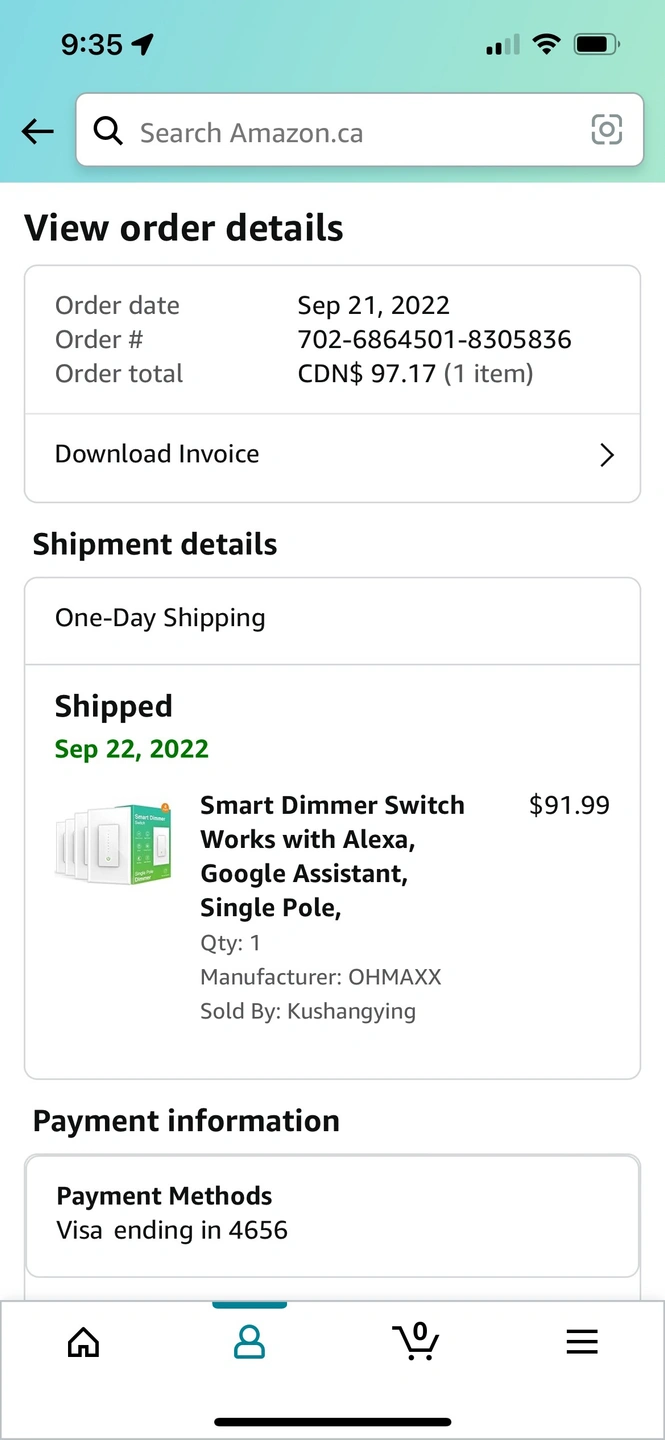
Task: Tap the location arrow in status bar
Action: [143, 45]
